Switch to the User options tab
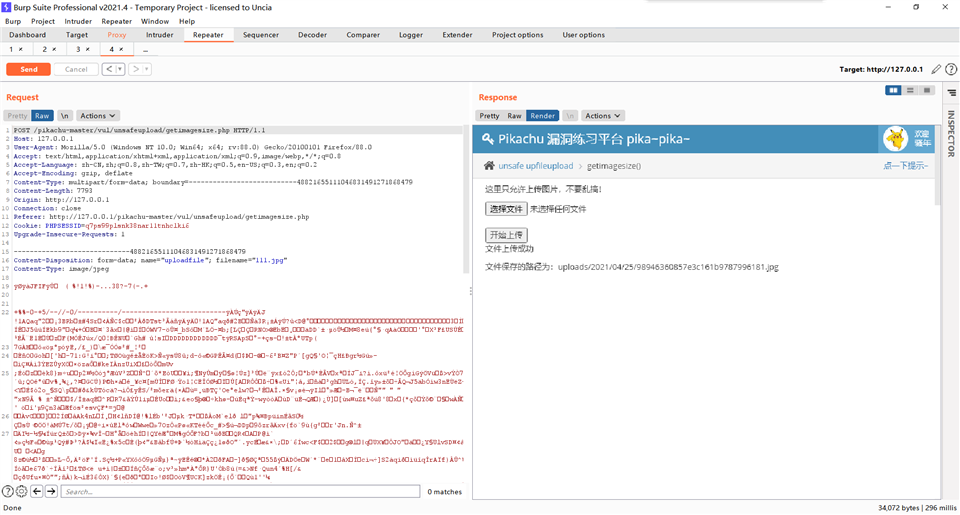960x515 pixels. pyautogui.click(x=583, y=35)
